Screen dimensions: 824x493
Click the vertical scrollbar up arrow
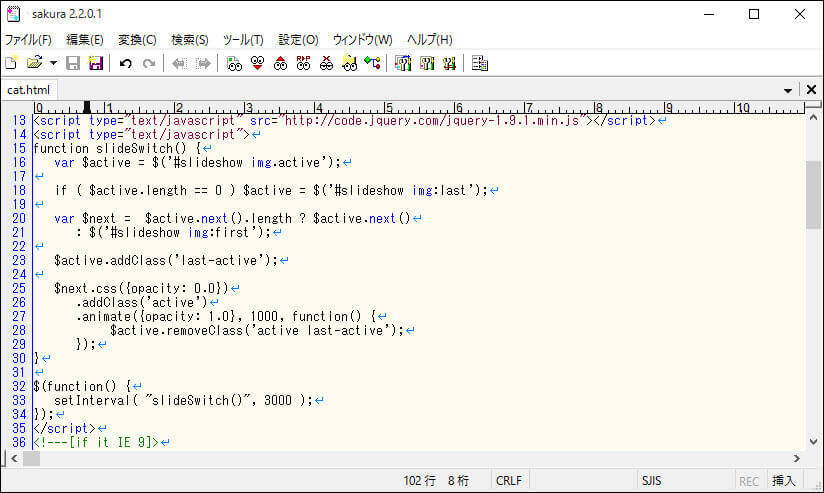[813, 118]
